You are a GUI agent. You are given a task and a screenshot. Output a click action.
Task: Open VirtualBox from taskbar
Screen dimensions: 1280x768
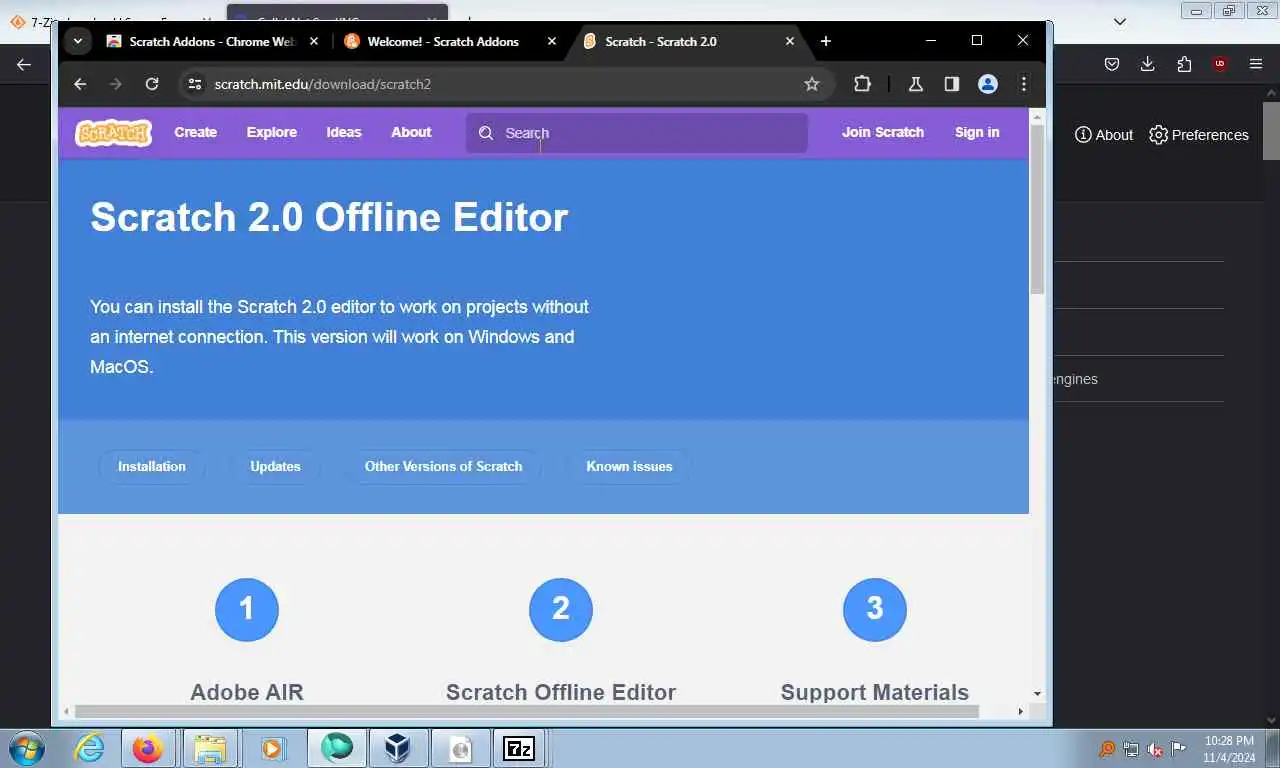click(x=398, y=748)
